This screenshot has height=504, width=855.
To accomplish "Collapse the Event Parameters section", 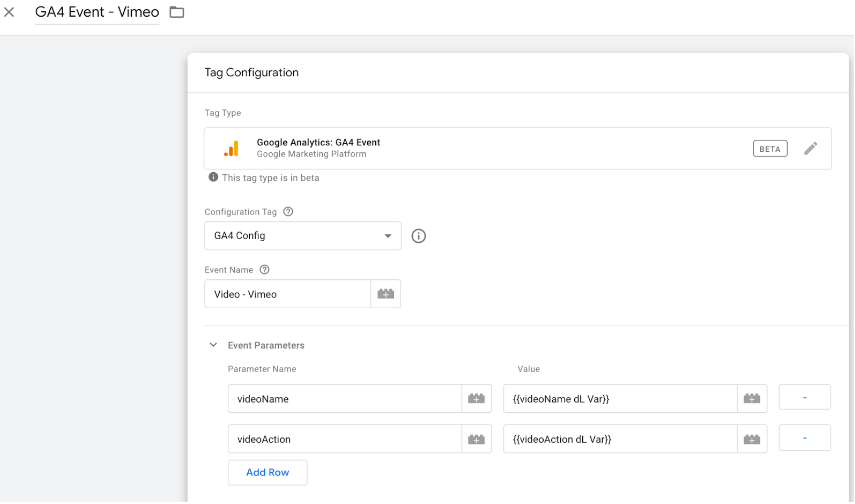I will [213, 345].
